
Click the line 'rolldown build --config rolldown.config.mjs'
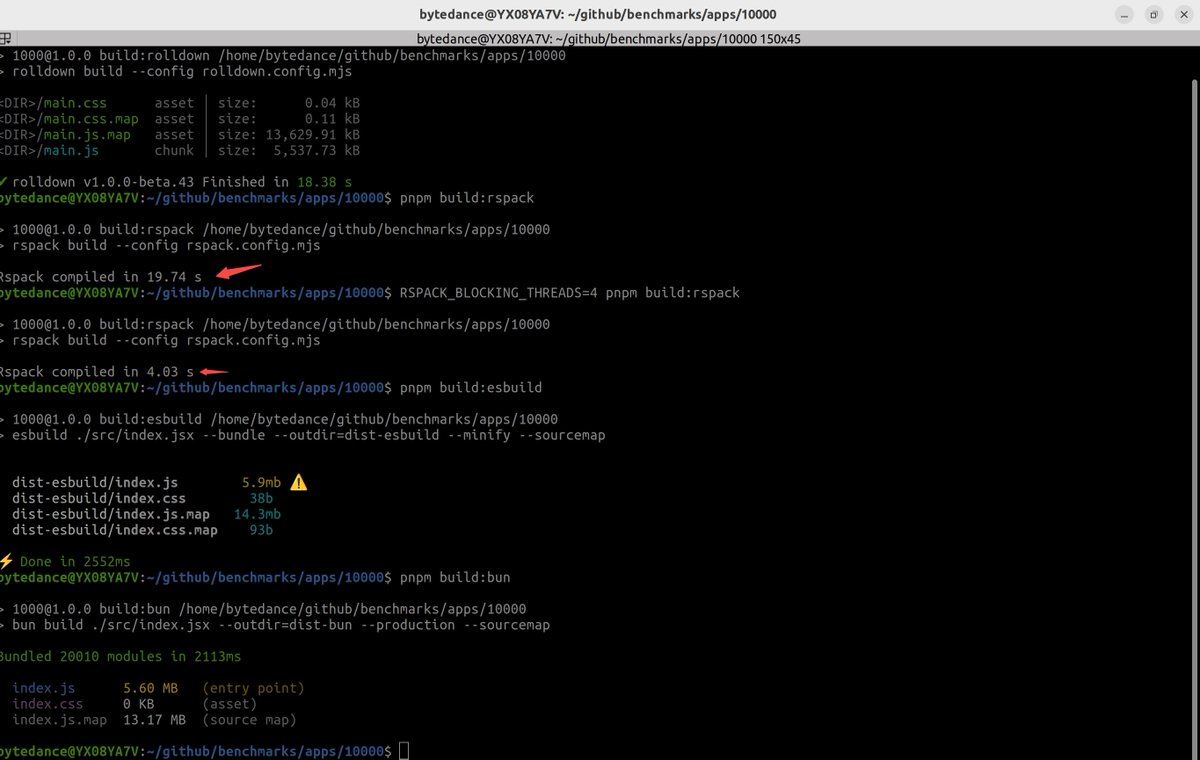coord(181,72)
